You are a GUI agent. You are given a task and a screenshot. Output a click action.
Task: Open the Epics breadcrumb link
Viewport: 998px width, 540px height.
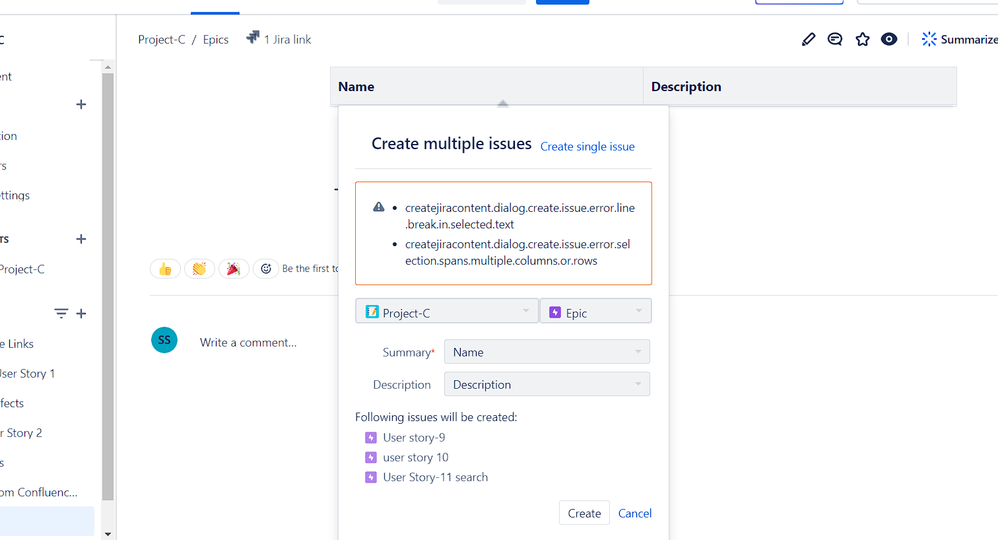pos(216,39)
